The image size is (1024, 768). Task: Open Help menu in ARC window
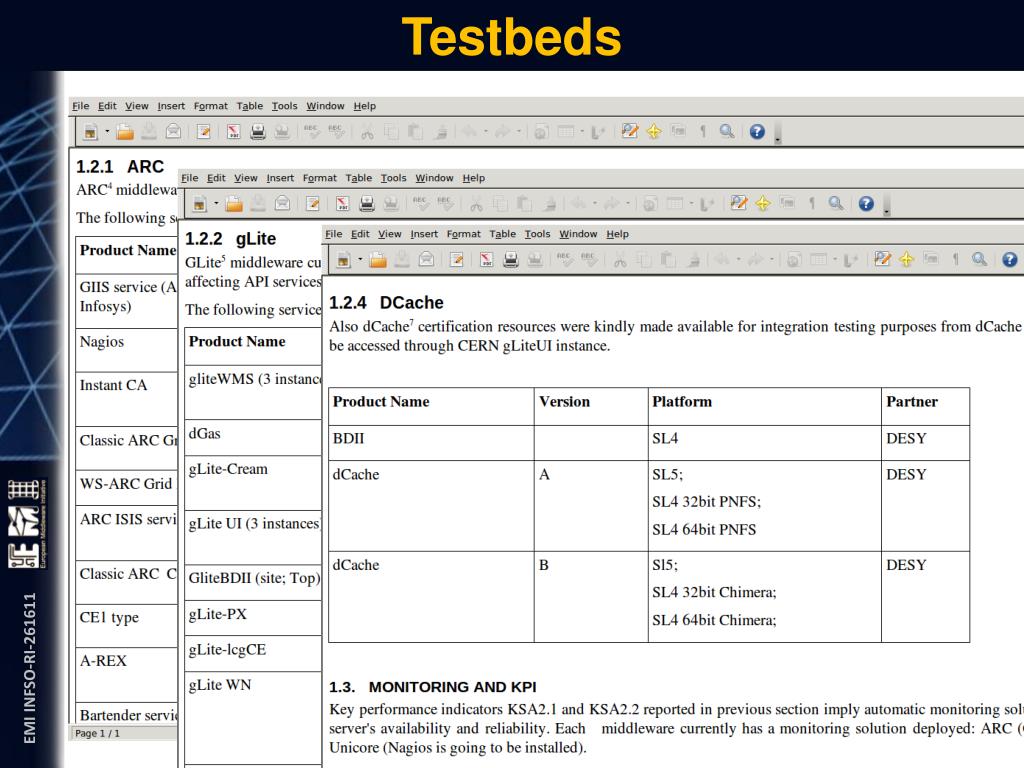pyautogui.click(x=365, y=106)
